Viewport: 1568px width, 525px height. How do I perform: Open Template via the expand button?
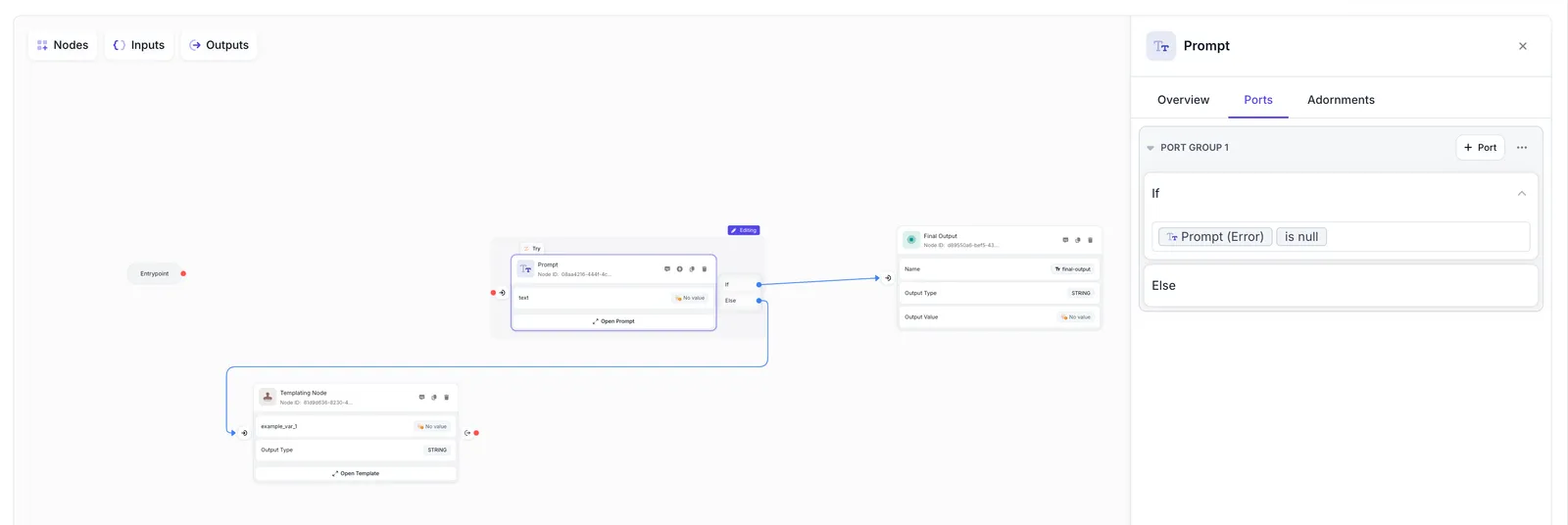(356, 474)
